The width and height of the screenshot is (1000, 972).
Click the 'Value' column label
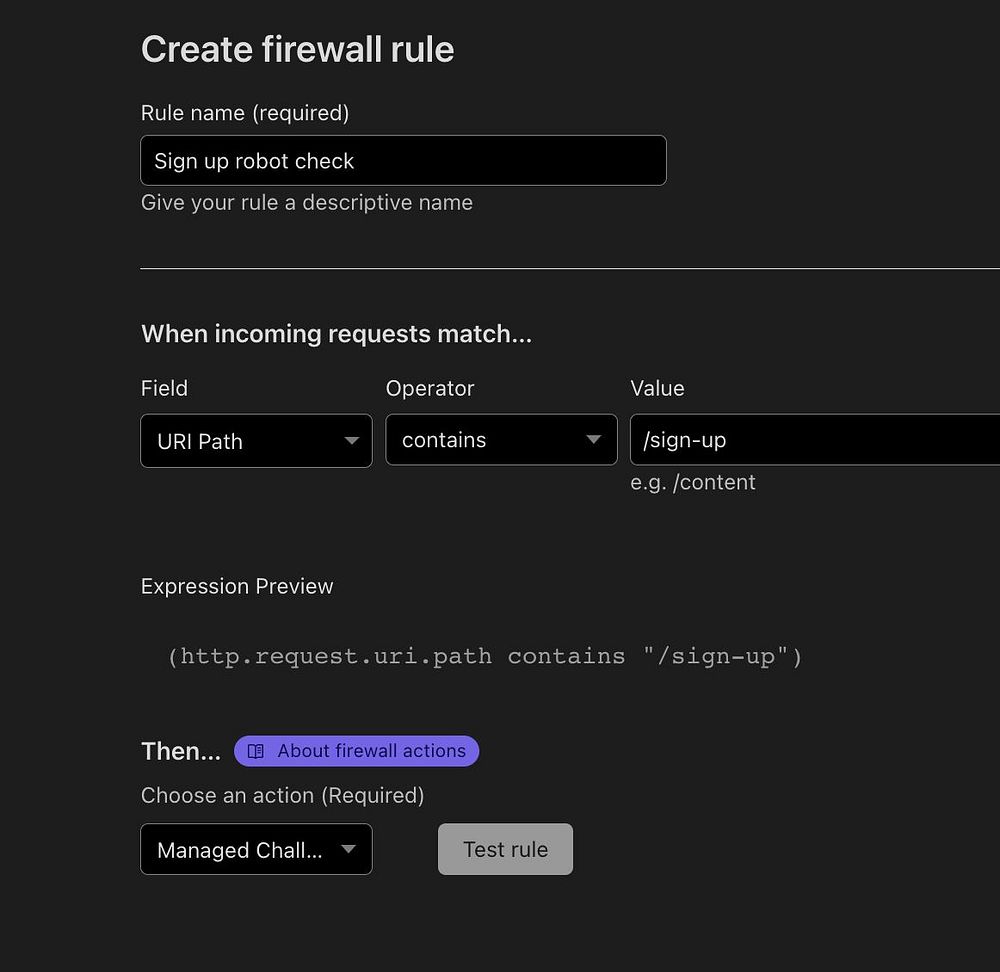click(x=657, y=388)
